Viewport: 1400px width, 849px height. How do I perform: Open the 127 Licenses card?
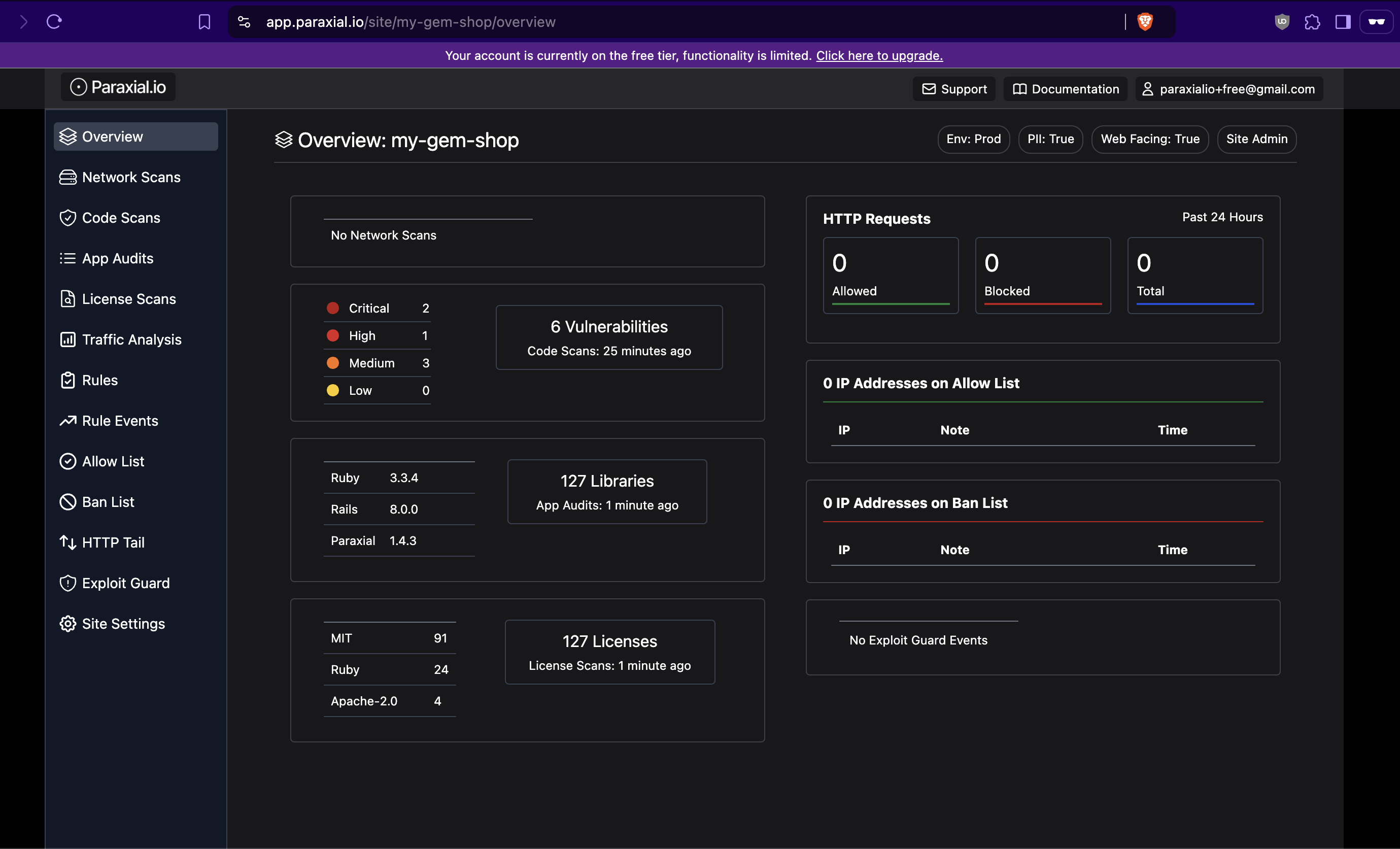(x=609, y=652)
